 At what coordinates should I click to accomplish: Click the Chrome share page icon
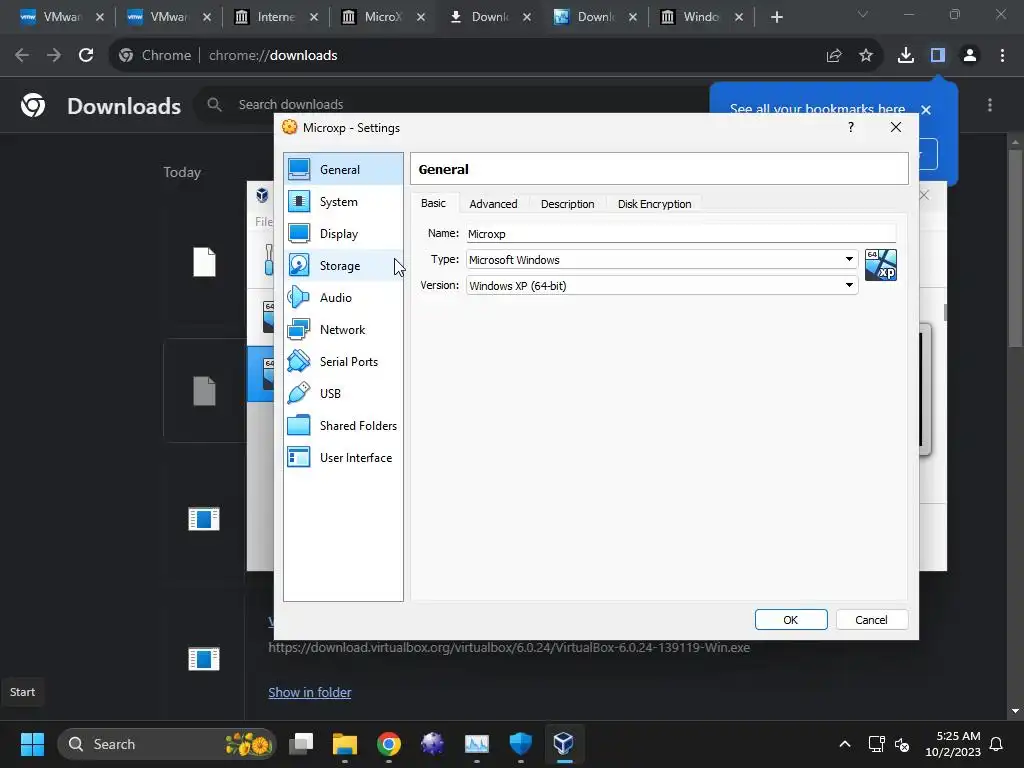(834, 56)
